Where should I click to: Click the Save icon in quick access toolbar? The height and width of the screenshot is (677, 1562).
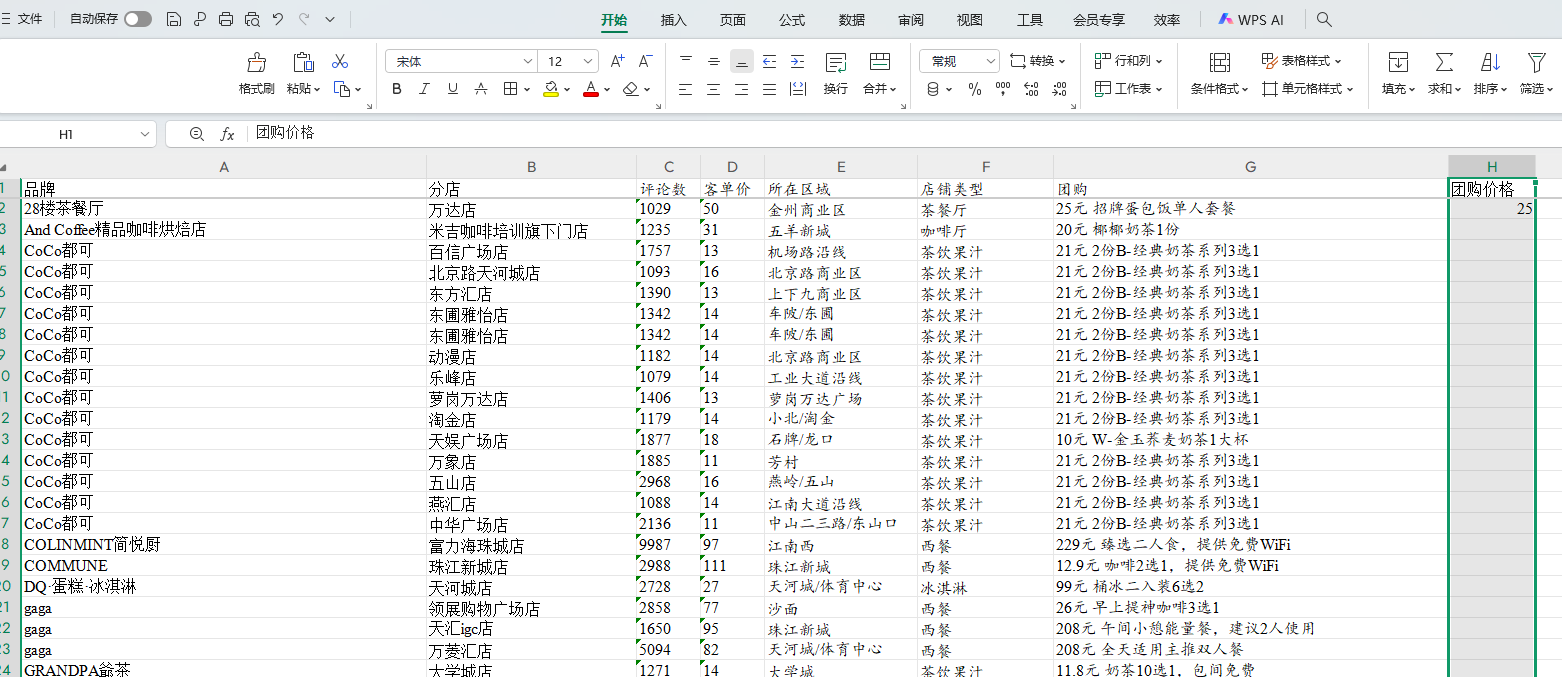(x=174, y=19)
